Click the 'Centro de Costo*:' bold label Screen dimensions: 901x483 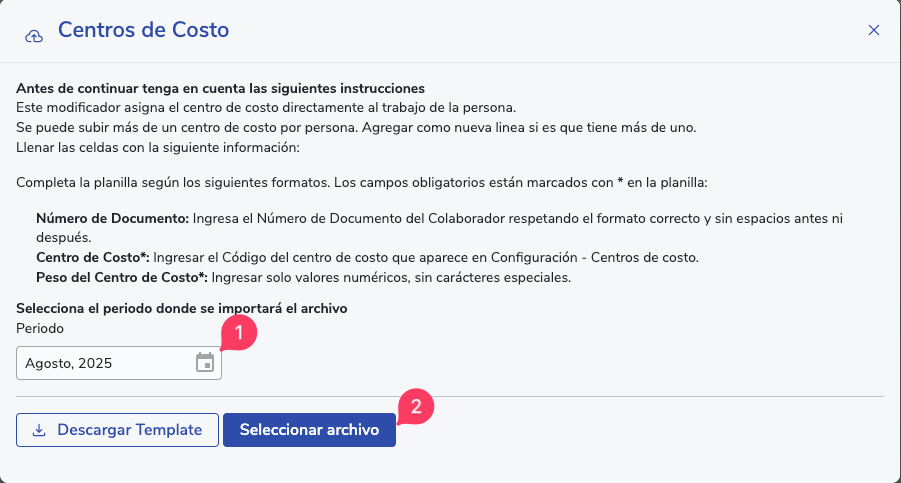tap(93, 257)
